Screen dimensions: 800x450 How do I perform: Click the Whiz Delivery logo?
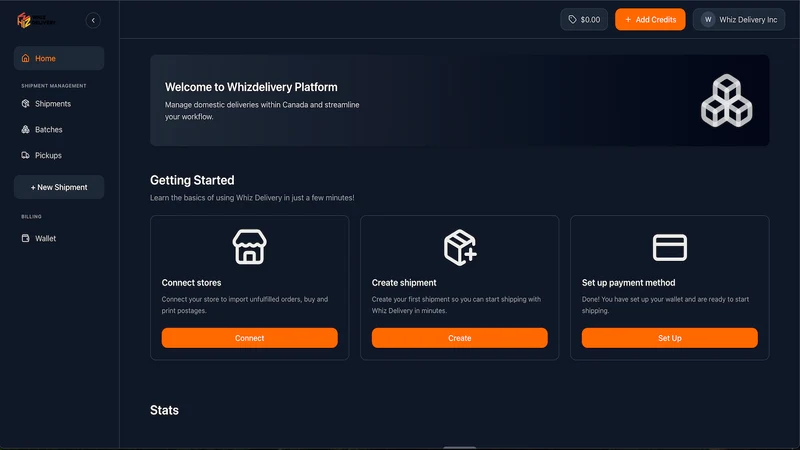point(36,20)
